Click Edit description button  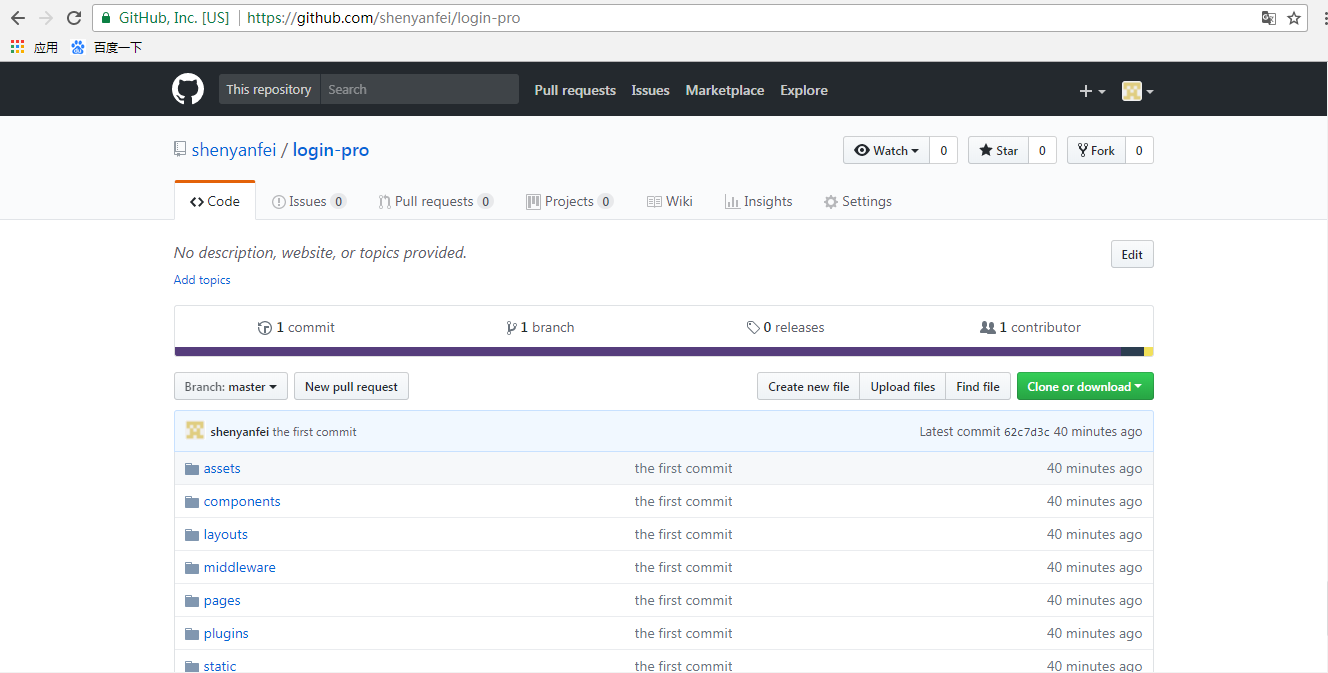coord(1132,254)
